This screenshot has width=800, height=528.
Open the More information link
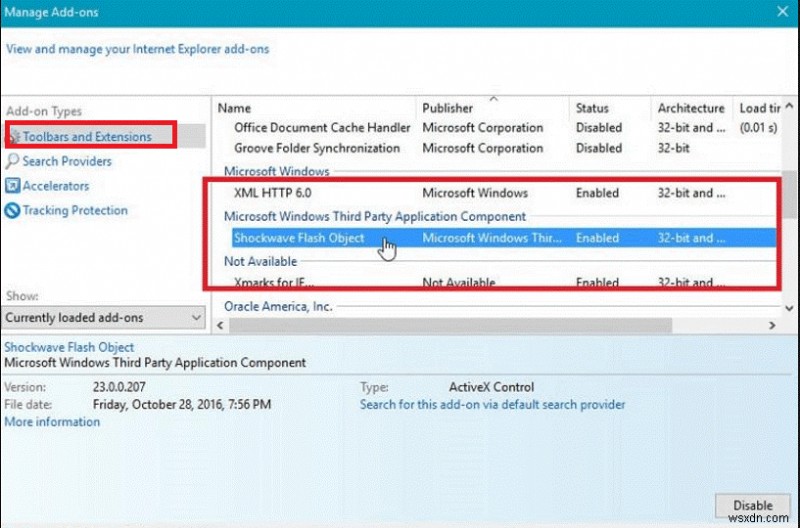(52, 422)
